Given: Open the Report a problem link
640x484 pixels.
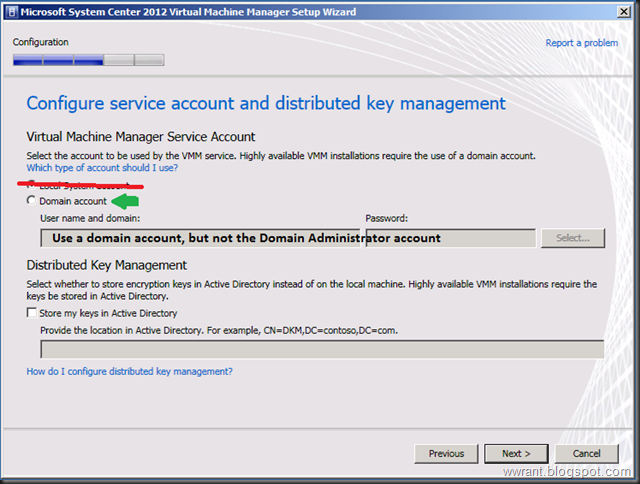Looking at the screenshot, I should [581, 43].
